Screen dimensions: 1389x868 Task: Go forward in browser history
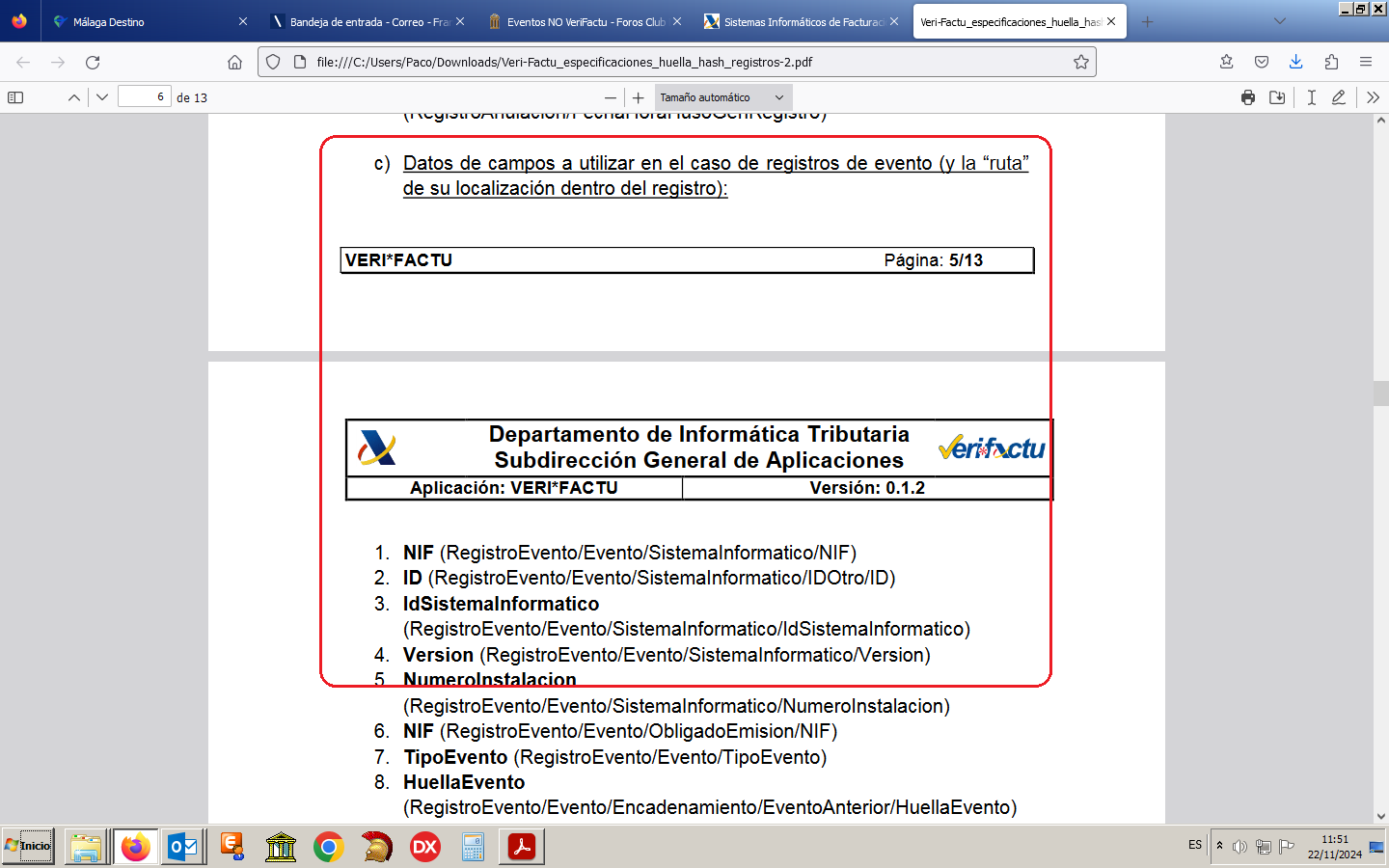point(58,62)
